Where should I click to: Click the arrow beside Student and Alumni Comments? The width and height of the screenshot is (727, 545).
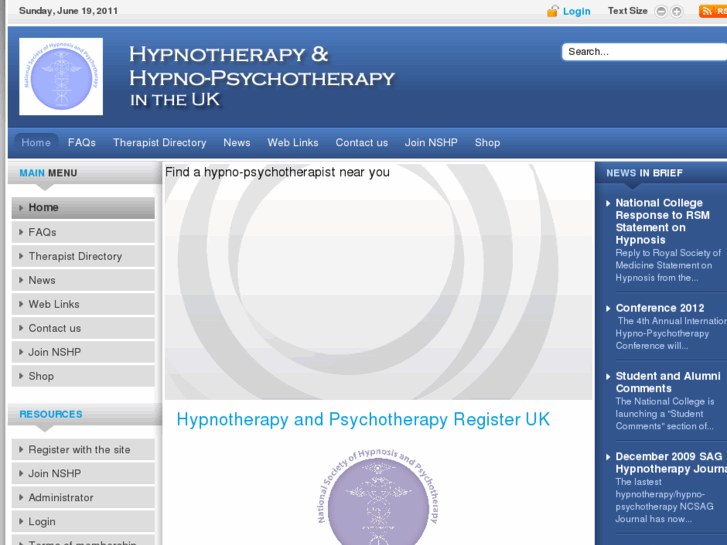pos(608,377)
